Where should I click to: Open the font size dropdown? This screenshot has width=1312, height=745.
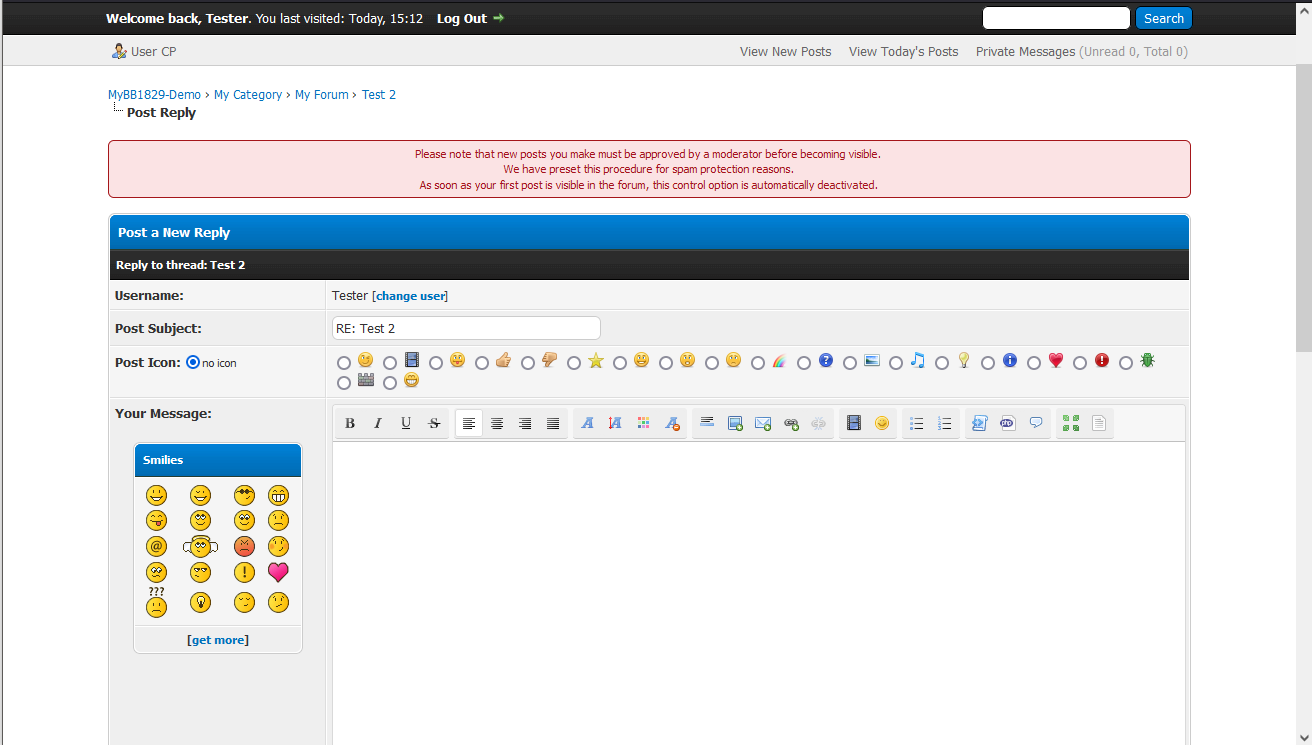(616, 423)
